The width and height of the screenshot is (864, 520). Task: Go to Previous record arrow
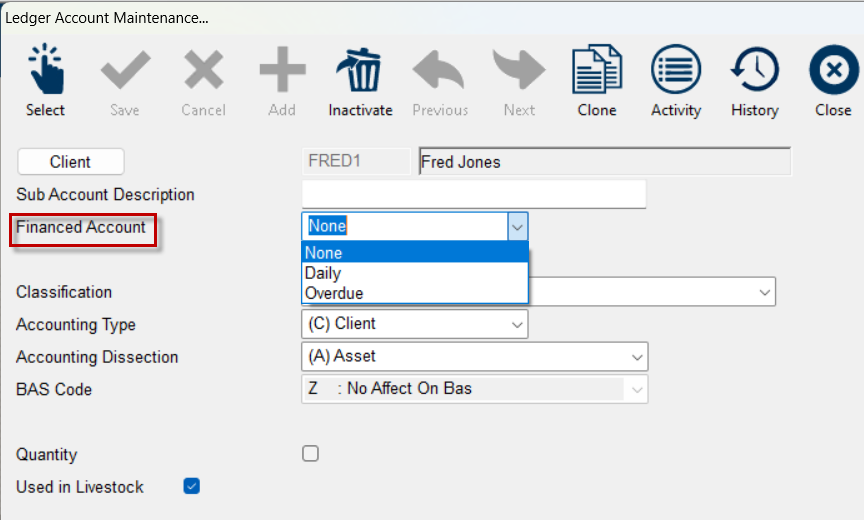(x=439, y=69)
